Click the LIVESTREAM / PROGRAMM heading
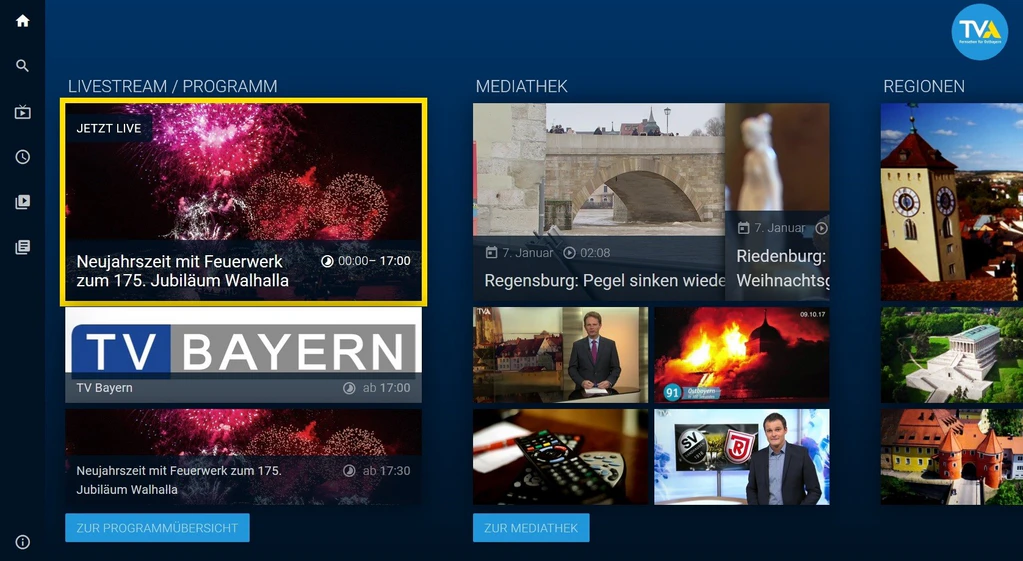This screenshot has width=1023, height=561. [173, 86]
